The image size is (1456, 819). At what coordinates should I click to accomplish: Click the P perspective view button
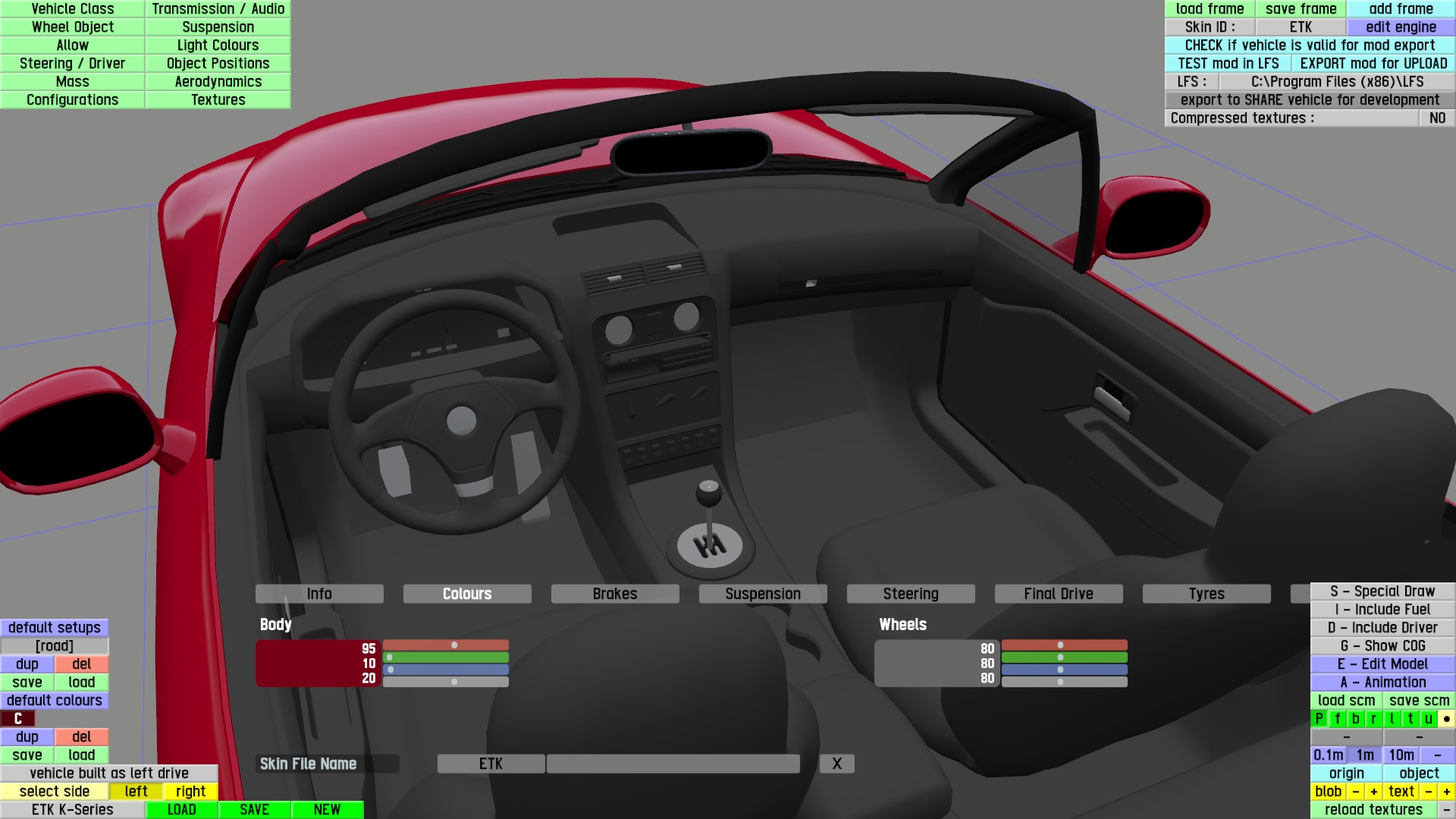tap(1319, 719)
